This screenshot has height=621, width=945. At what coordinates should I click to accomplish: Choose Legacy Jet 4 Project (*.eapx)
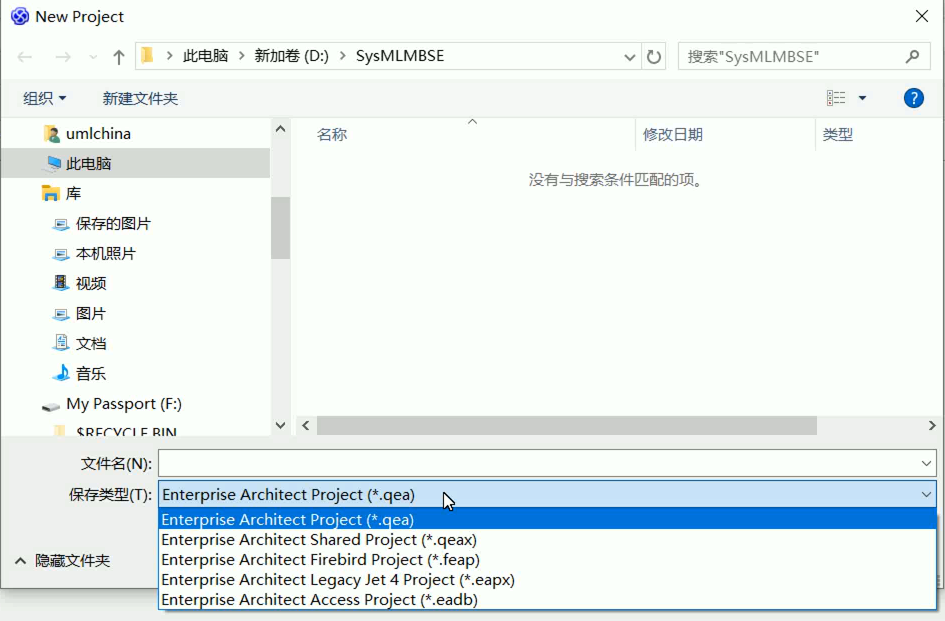point(547,579)
